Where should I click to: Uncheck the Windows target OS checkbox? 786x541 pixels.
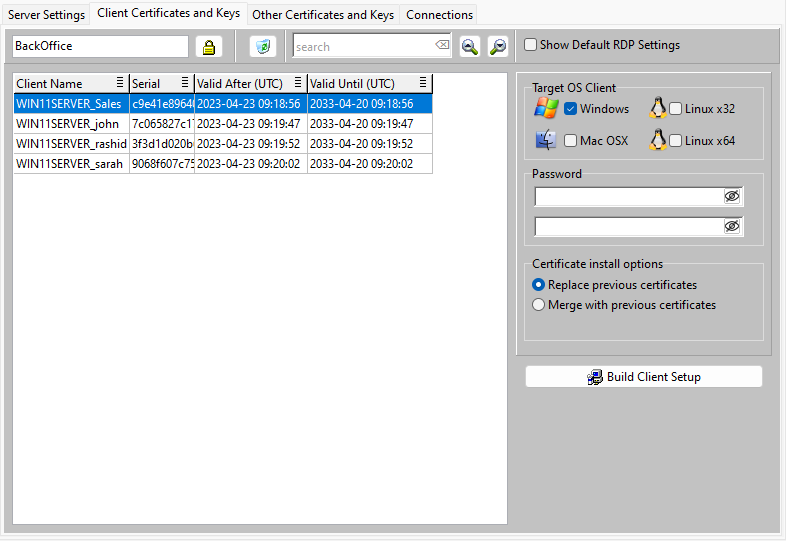coord(571,109)
